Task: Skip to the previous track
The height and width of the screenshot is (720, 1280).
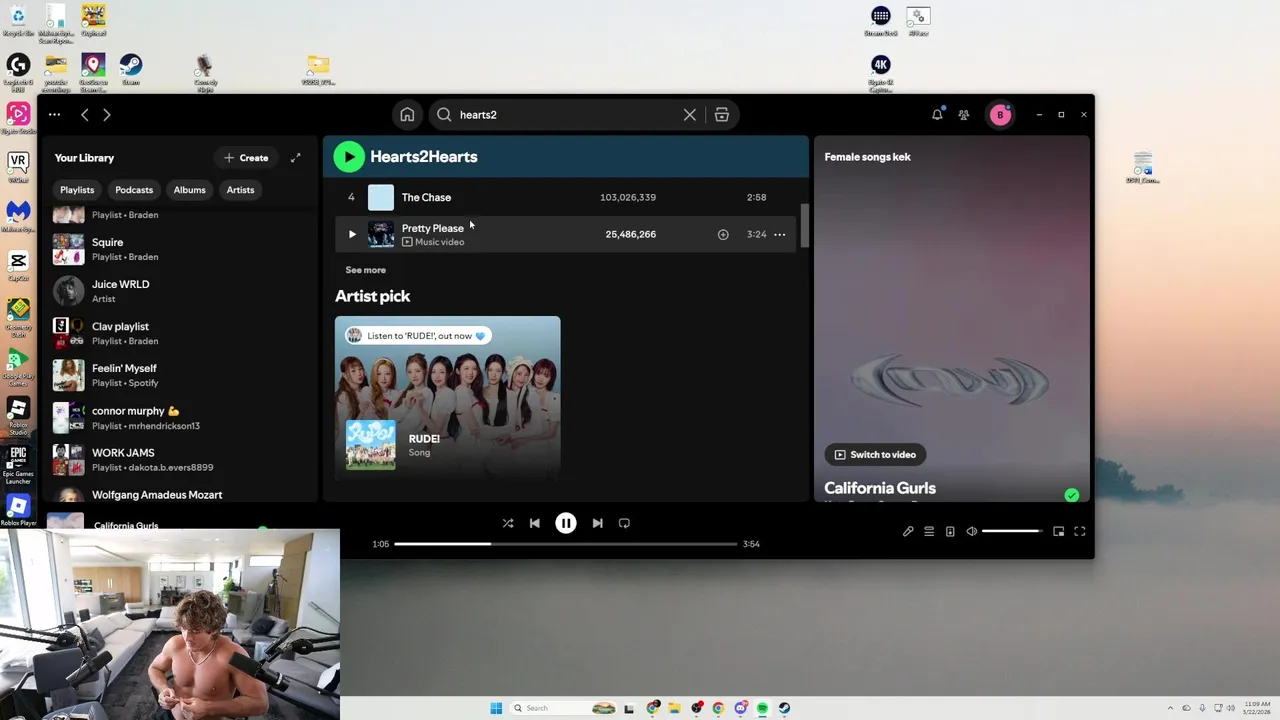Action: (x=535, y=523)
